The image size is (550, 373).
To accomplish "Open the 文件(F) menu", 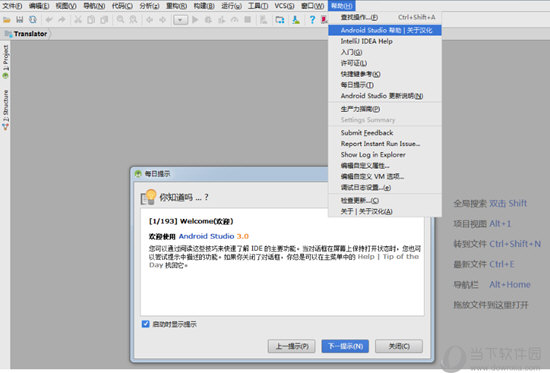I will 12,6.
